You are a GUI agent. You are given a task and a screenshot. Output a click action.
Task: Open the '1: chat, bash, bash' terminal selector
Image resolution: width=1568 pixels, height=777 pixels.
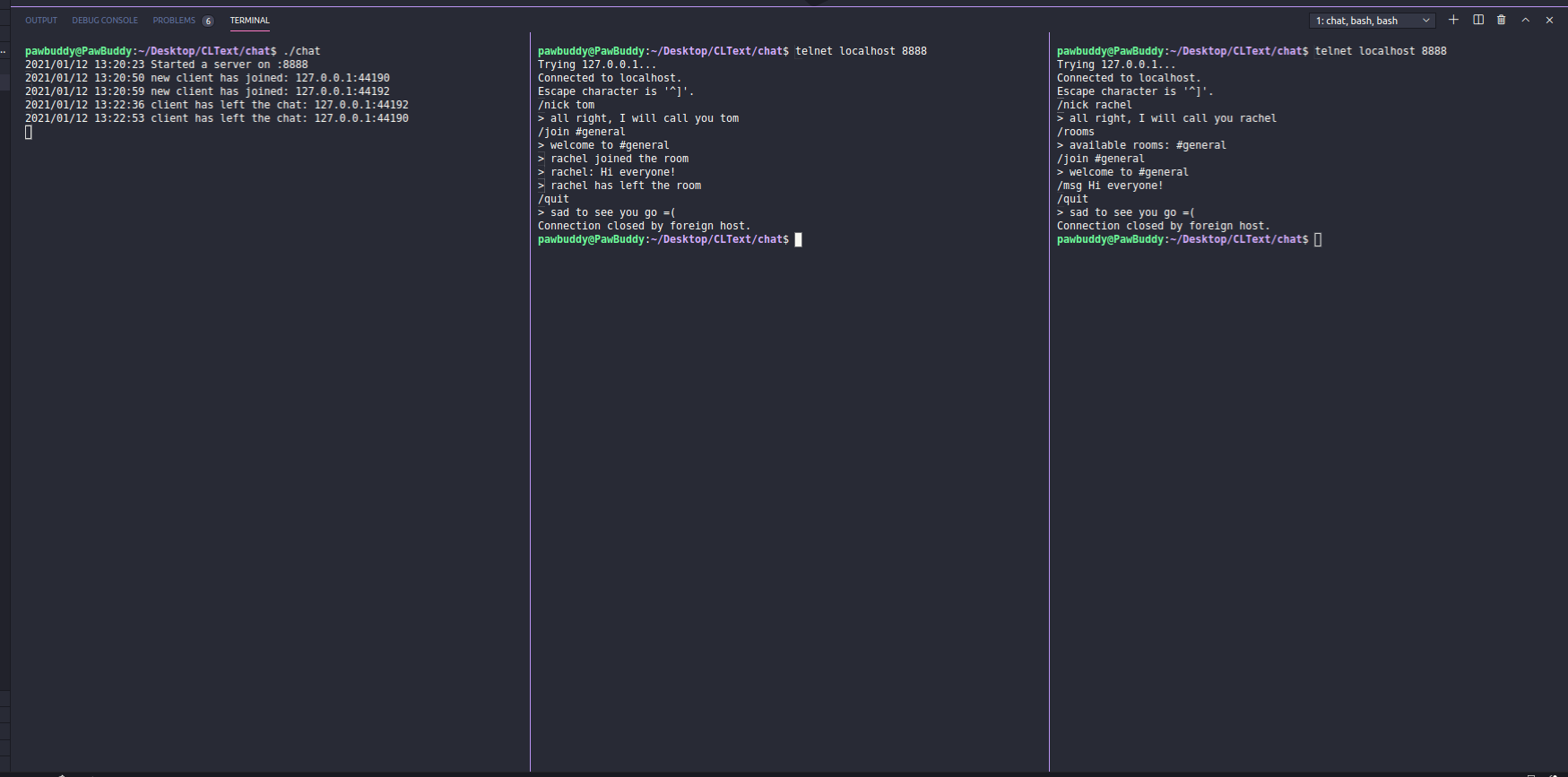(x=1373, y=21)
